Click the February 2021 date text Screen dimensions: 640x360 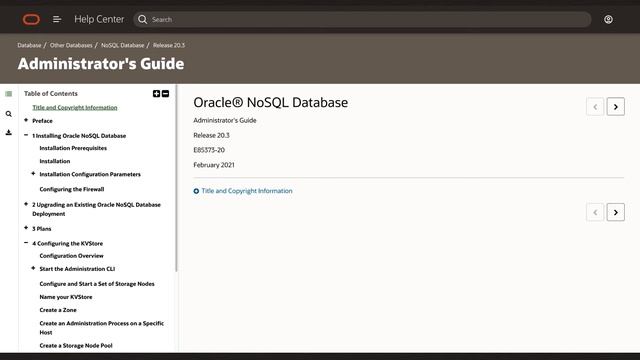(214, 165)
